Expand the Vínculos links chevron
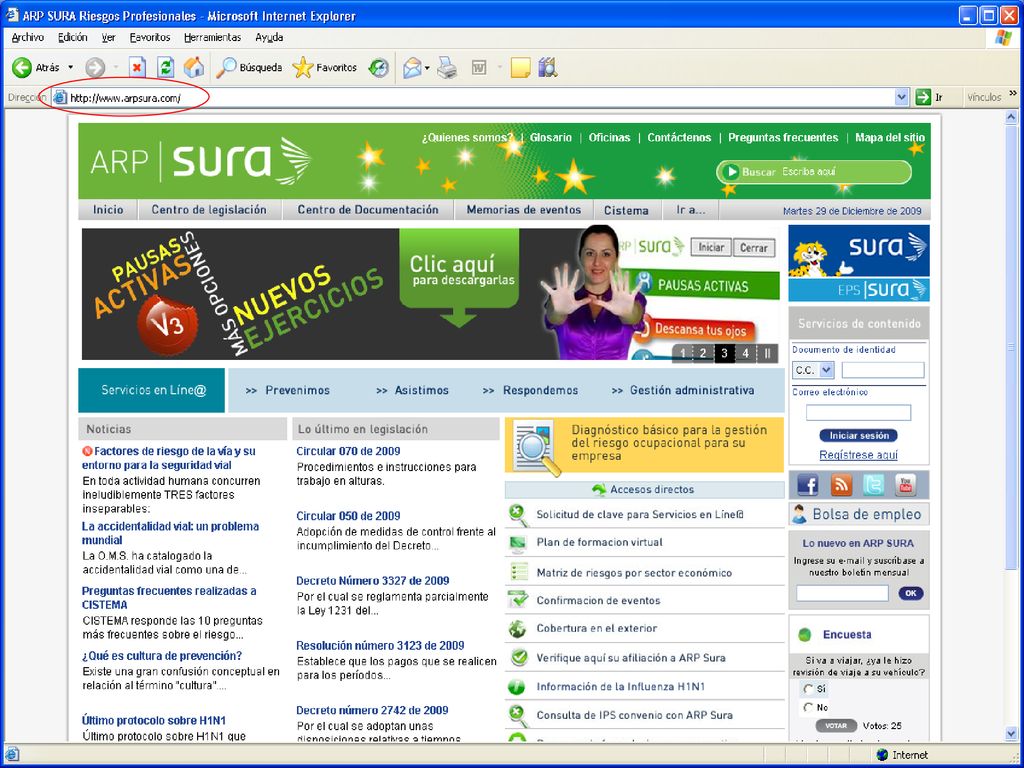The width and height of the screenshot is (1024, 768). click(1013, 94)
